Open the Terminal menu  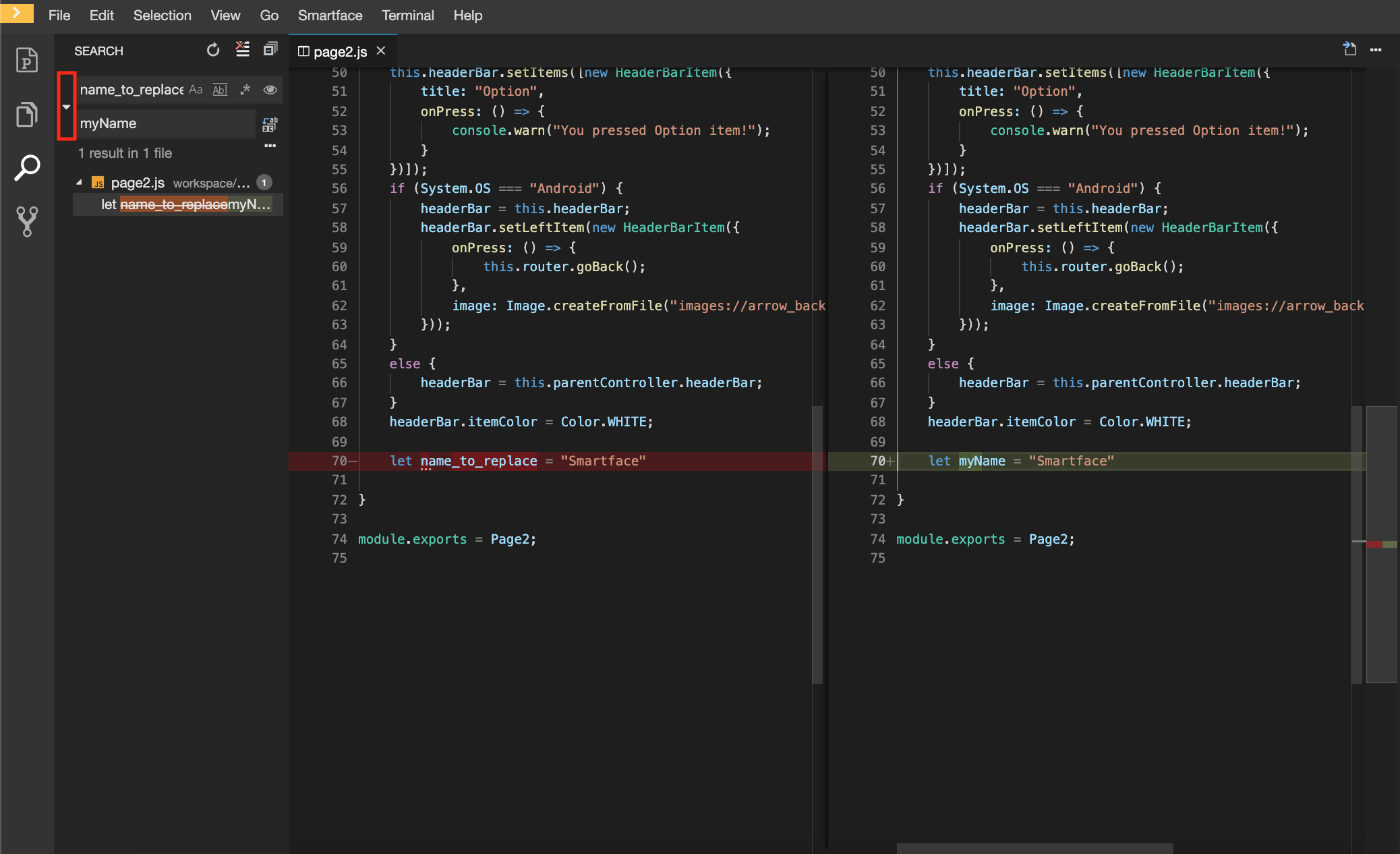coord(407,16)
